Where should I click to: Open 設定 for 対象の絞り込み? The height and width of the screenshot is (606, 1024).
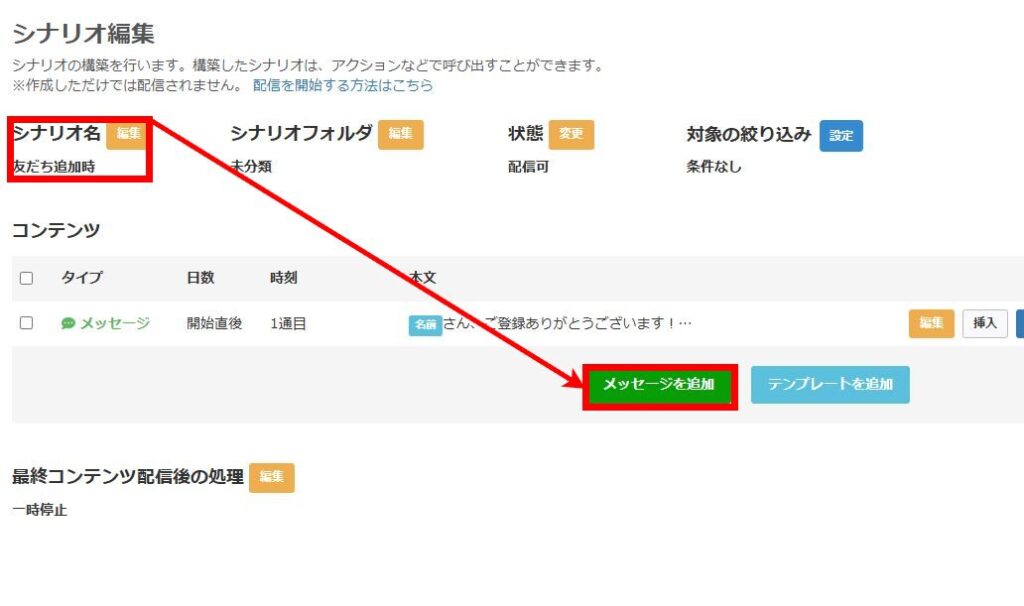point(841,135)
